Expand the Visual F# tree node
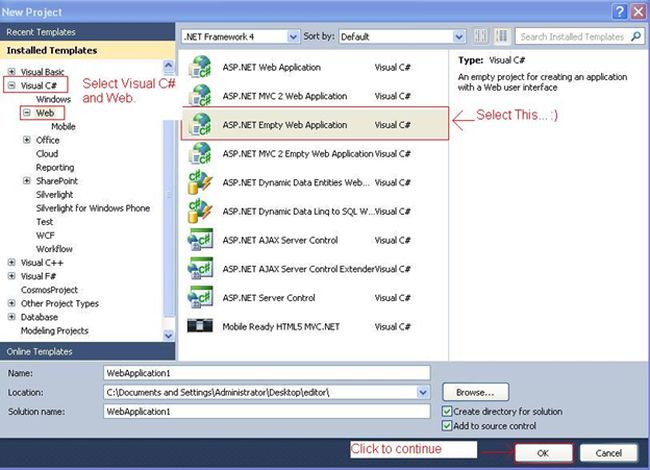Screen dimensions: 650x470 click(12, 276)
